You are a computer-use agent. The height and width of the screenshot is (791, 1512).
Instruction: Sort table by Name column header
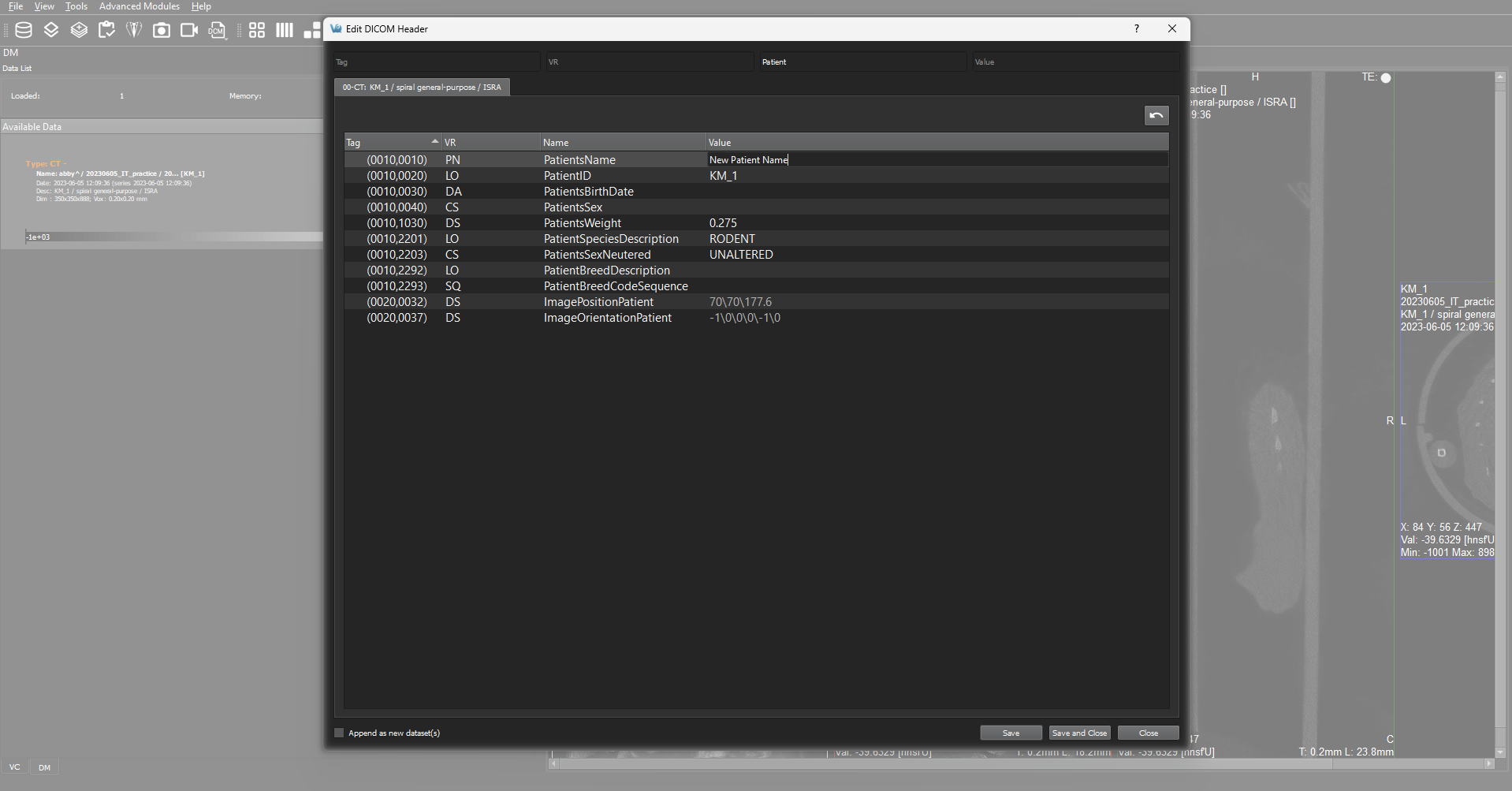pos(623,143)
